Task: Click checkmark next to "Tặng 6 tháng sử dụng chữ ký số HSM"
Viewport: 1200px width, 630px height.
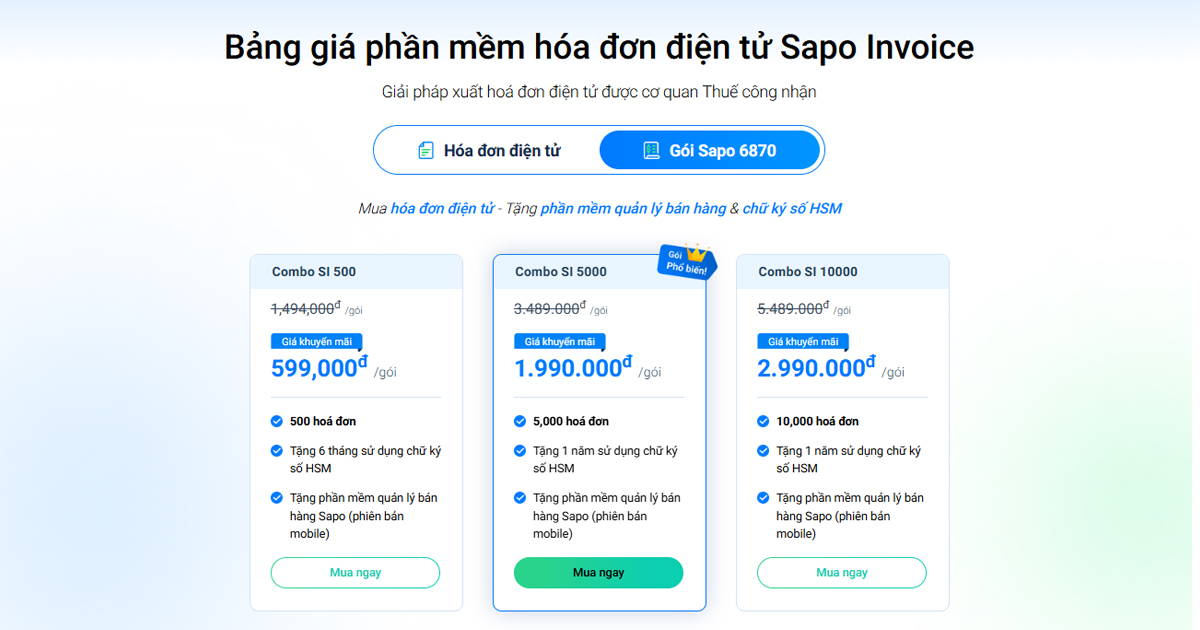Action: click(279, 451)
